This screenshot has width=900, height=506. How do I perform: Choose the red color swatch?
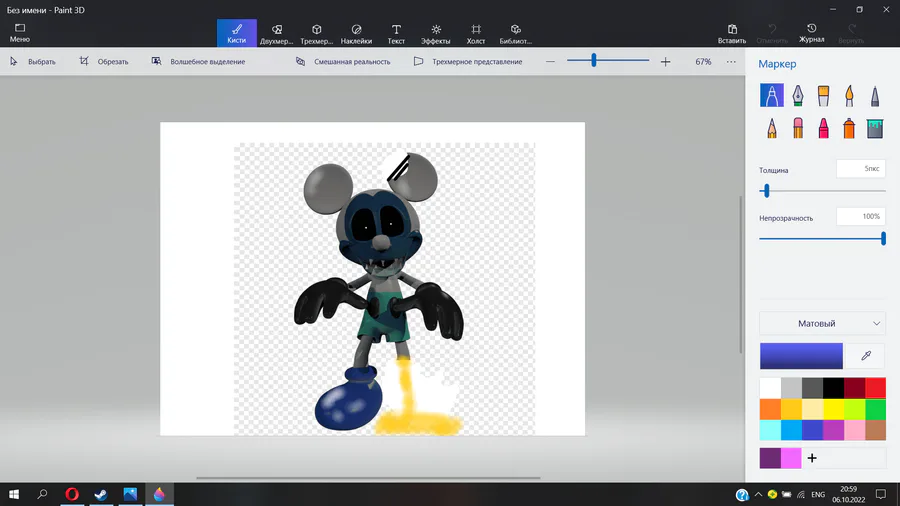click(x=875, y=388)
